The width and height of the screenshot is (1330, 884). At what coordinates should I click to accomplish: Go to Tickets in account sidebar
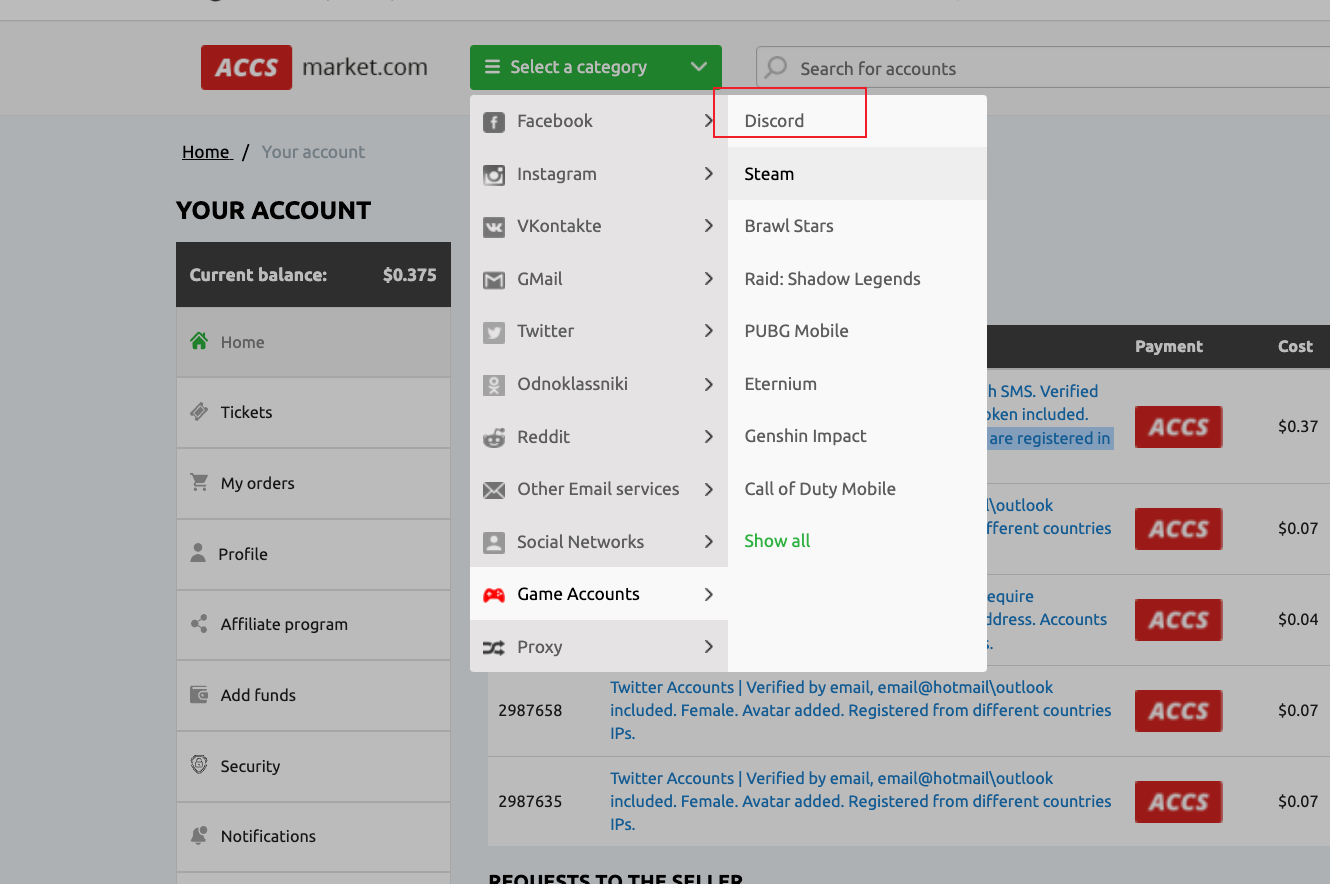(x=313, y=412)
